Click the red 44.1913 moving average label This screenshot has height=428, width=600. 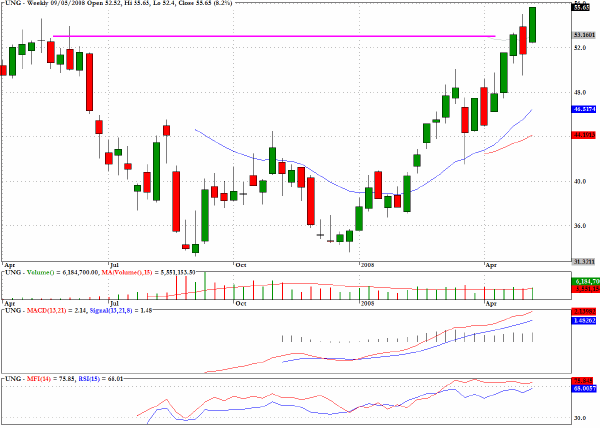(584, 135)
